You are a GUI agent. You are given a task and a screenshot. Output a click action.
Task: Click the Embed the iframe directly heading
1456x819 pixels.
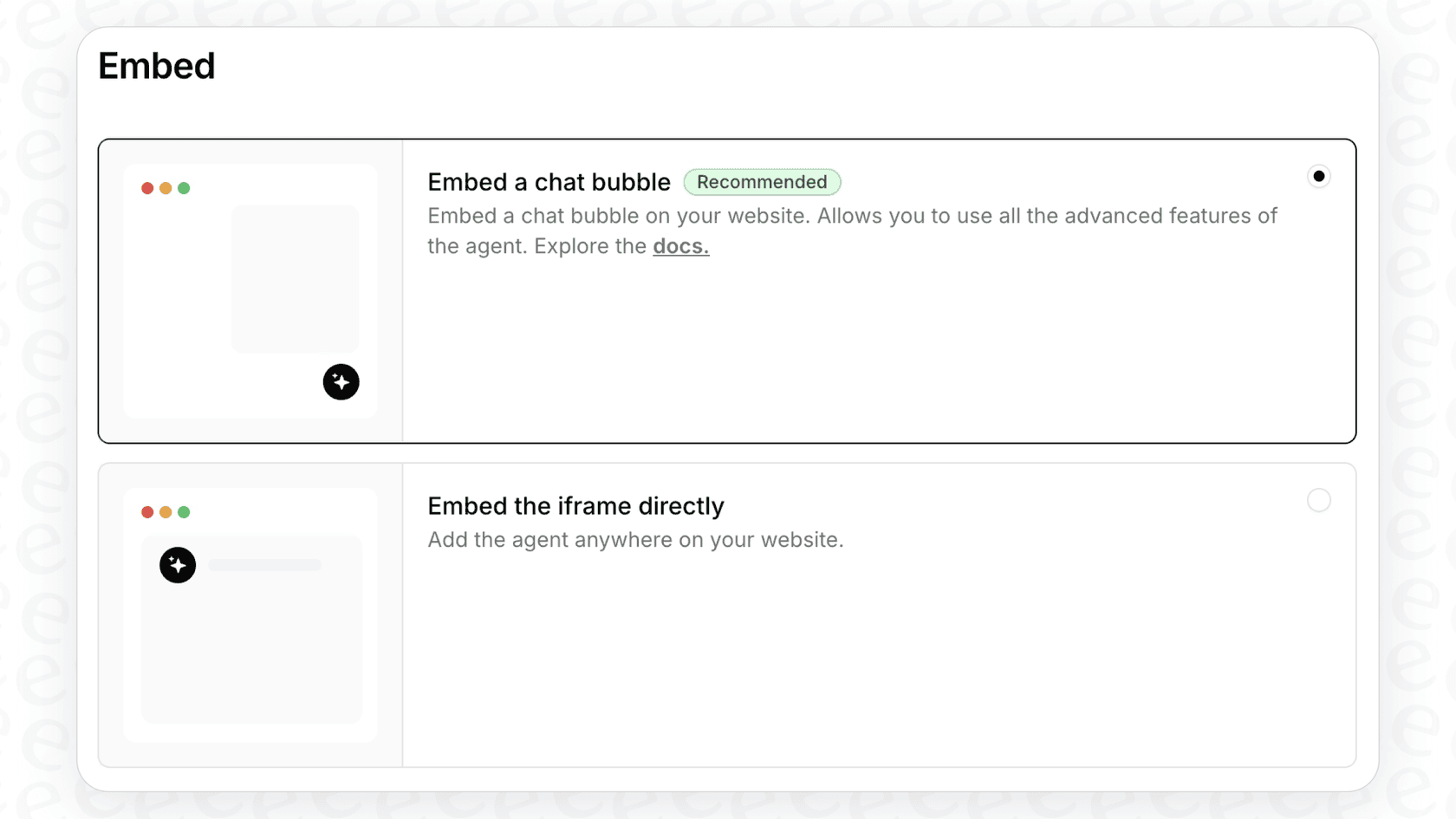(x=575, y=506)
